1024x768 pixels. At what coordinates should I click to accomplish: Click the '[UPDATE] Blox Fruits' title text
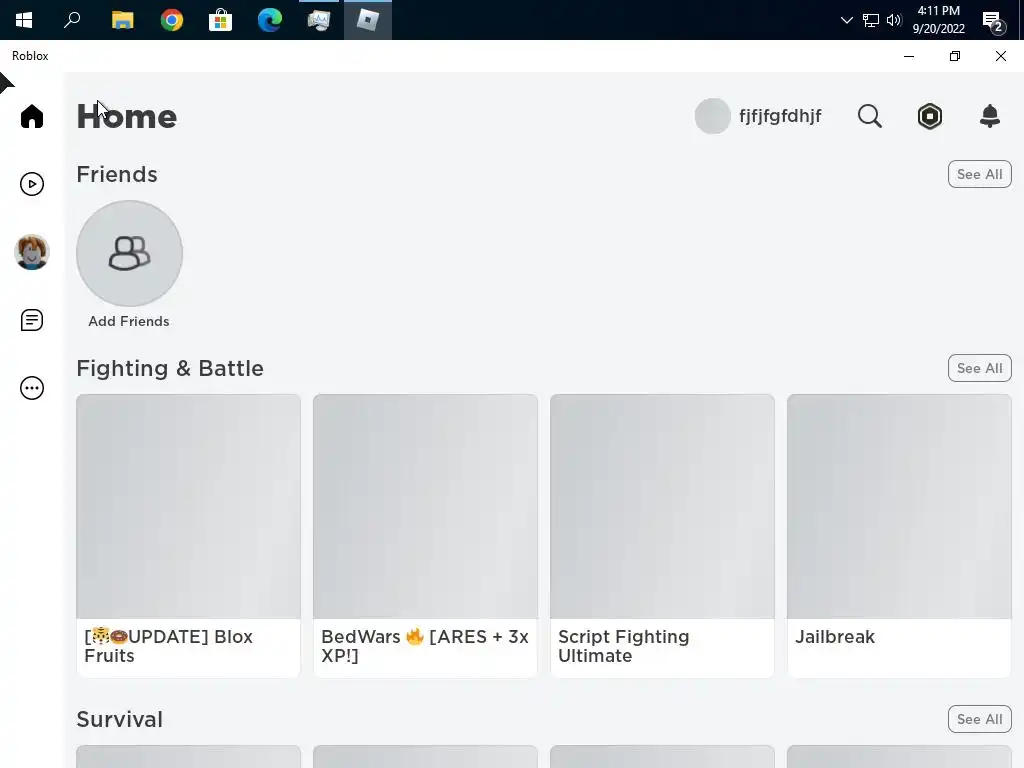pyautogui.click(x=168, y=646)
